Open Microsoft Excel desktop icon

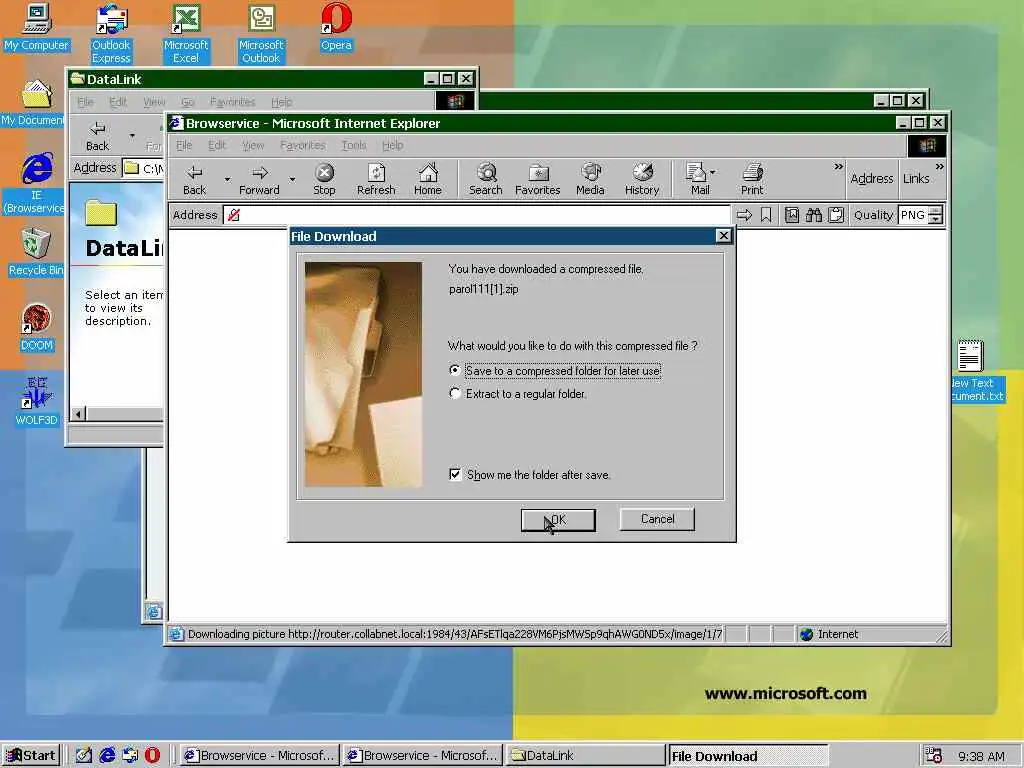pos(186,33)
